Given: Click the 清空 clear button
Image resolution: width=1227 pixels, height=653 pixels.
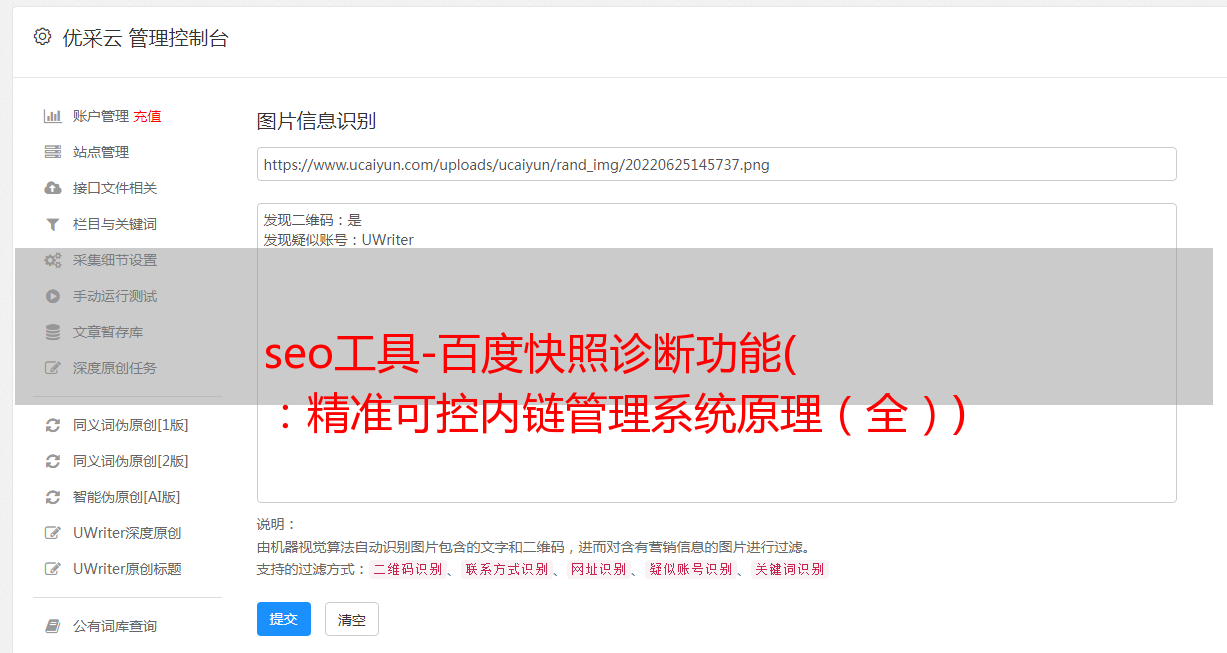Looking at the screenshot, I should tap(352, 620).
